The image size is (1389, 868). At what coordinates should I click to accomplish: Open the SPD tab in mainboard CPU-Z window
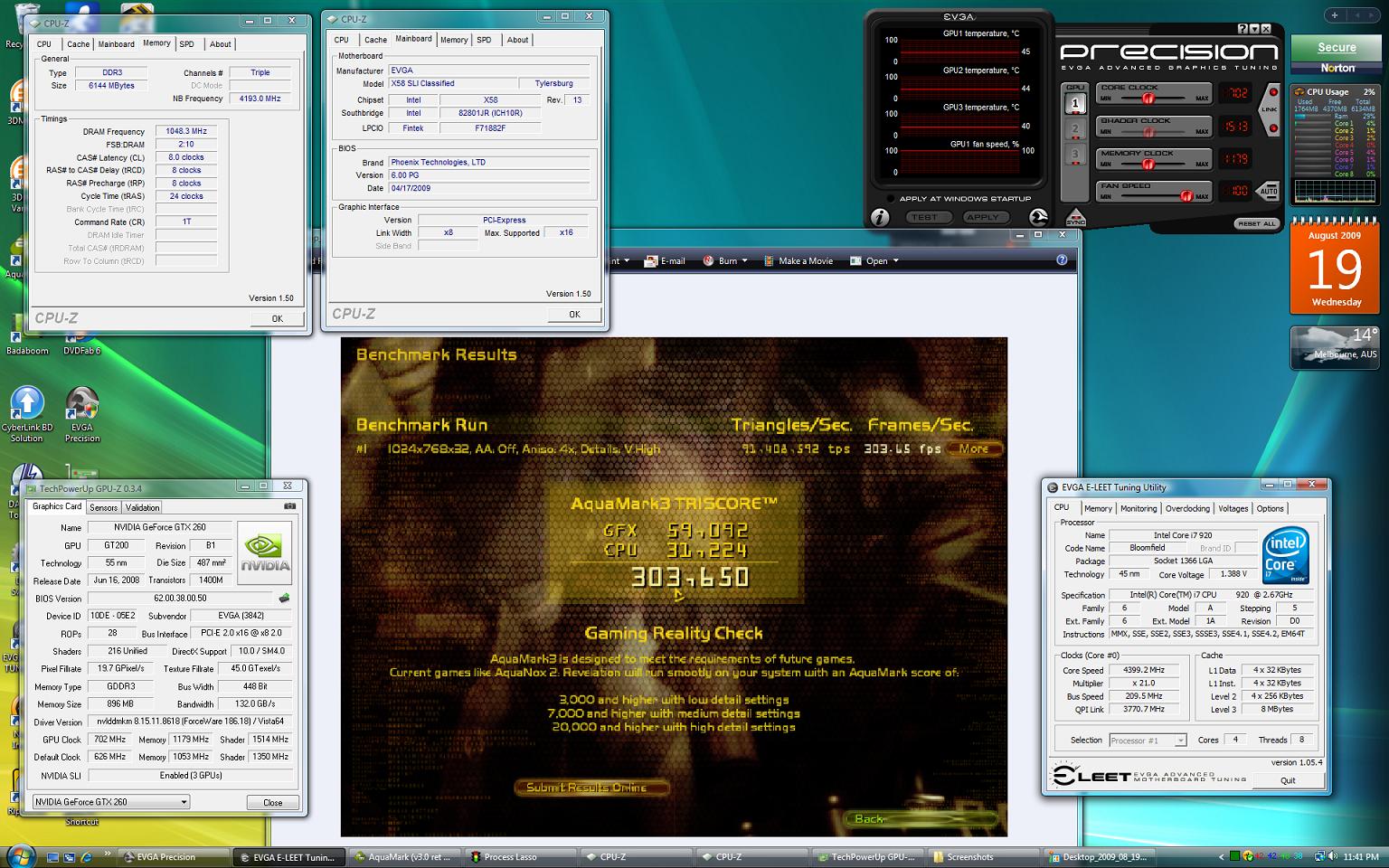(x=484, y=40)
